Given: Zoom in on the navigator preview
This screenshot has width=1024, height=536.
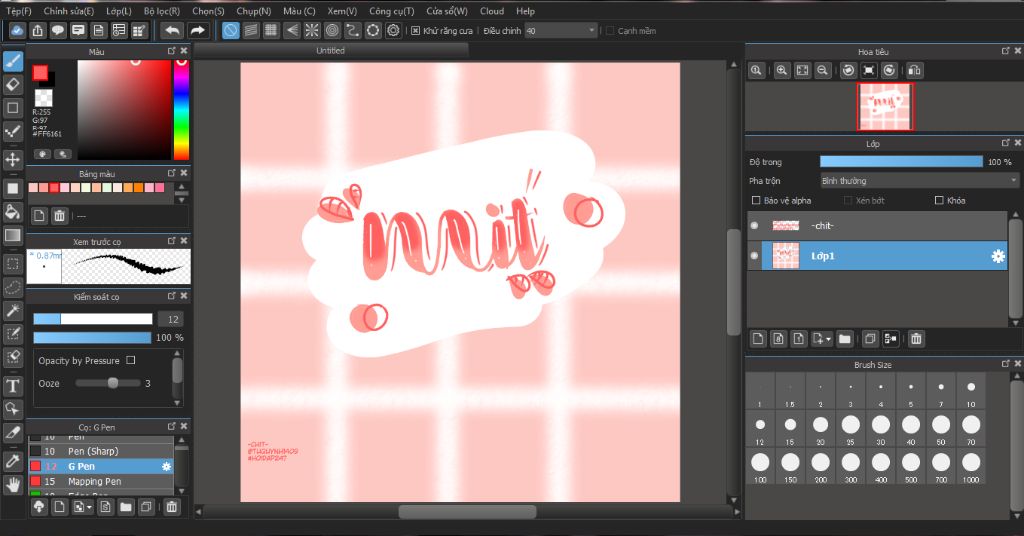Looking at the screenshot, I should click(781, 70).
